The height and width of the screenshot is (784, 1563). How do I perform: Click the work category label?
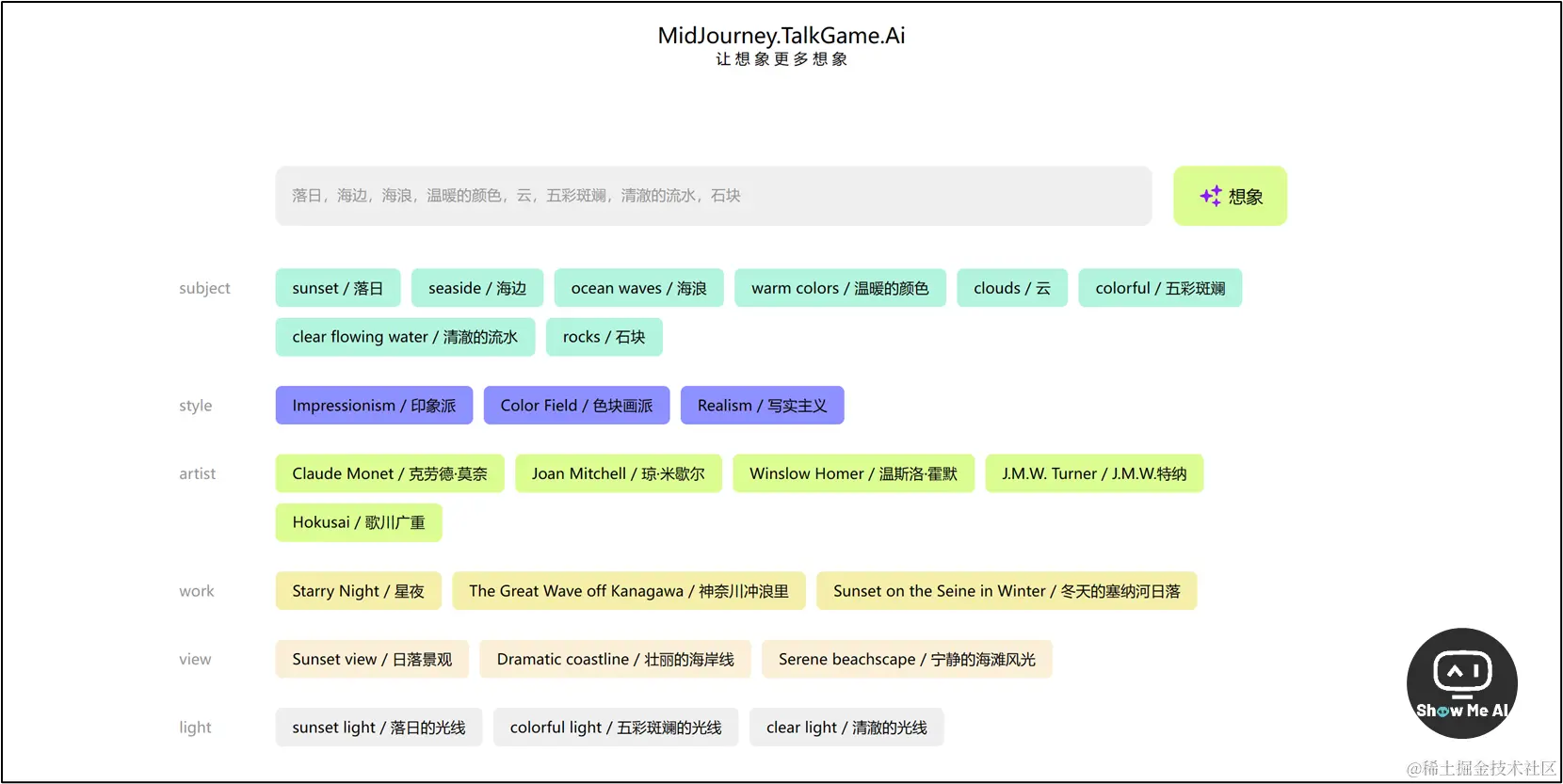(196, 591)
